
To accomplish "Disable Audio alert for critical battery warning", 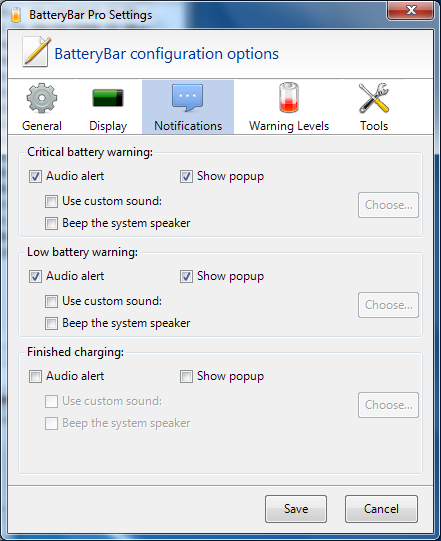I will tap(36, 177).
